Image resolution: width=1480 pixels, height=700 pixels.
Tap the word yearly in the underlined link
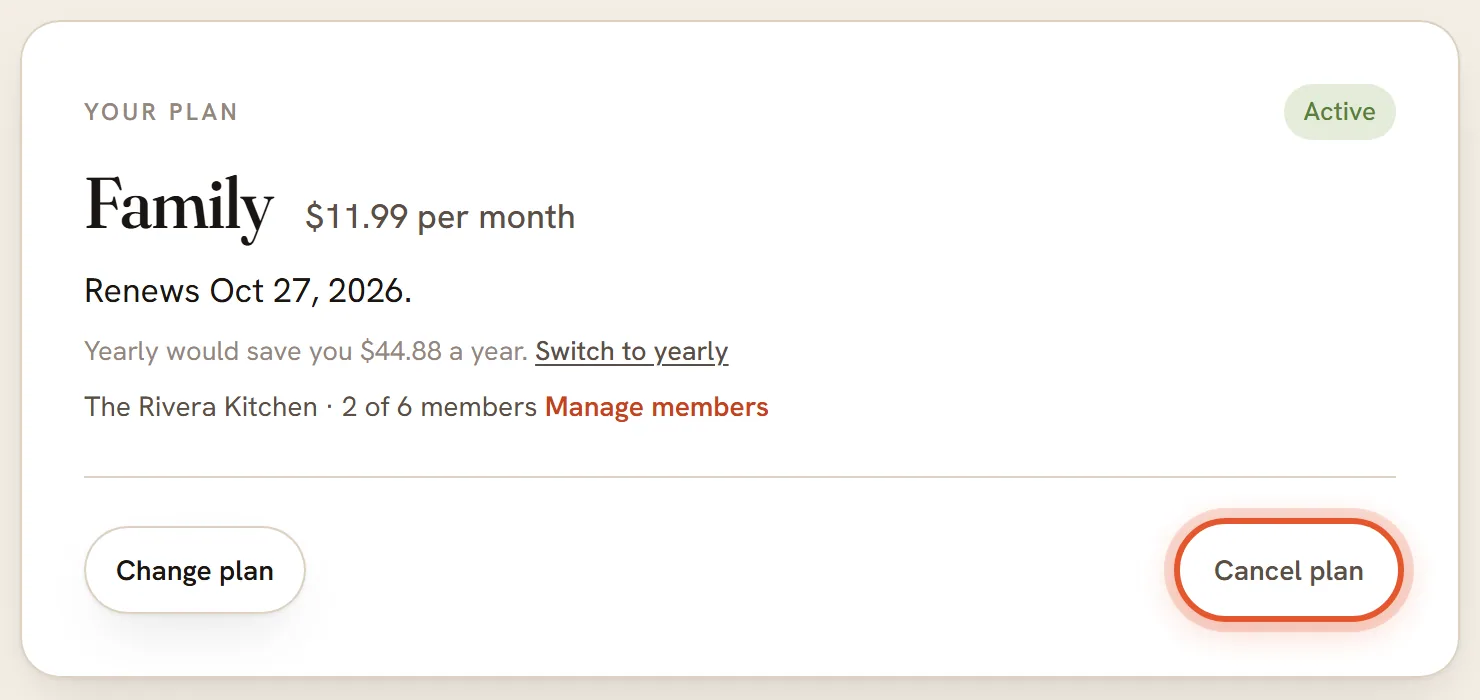click(x=691, y=352)
